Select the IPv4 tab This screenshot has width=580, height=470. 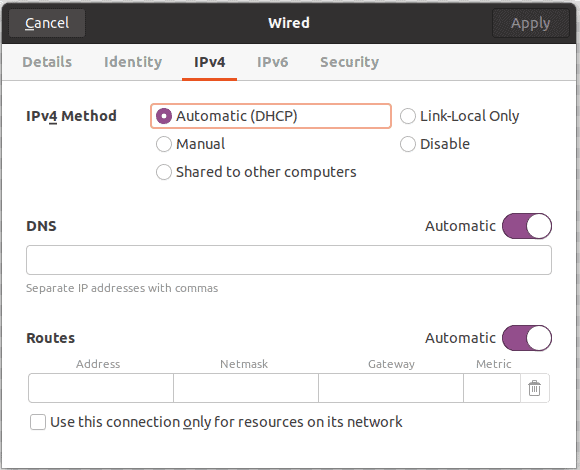(x=209, y=62)
